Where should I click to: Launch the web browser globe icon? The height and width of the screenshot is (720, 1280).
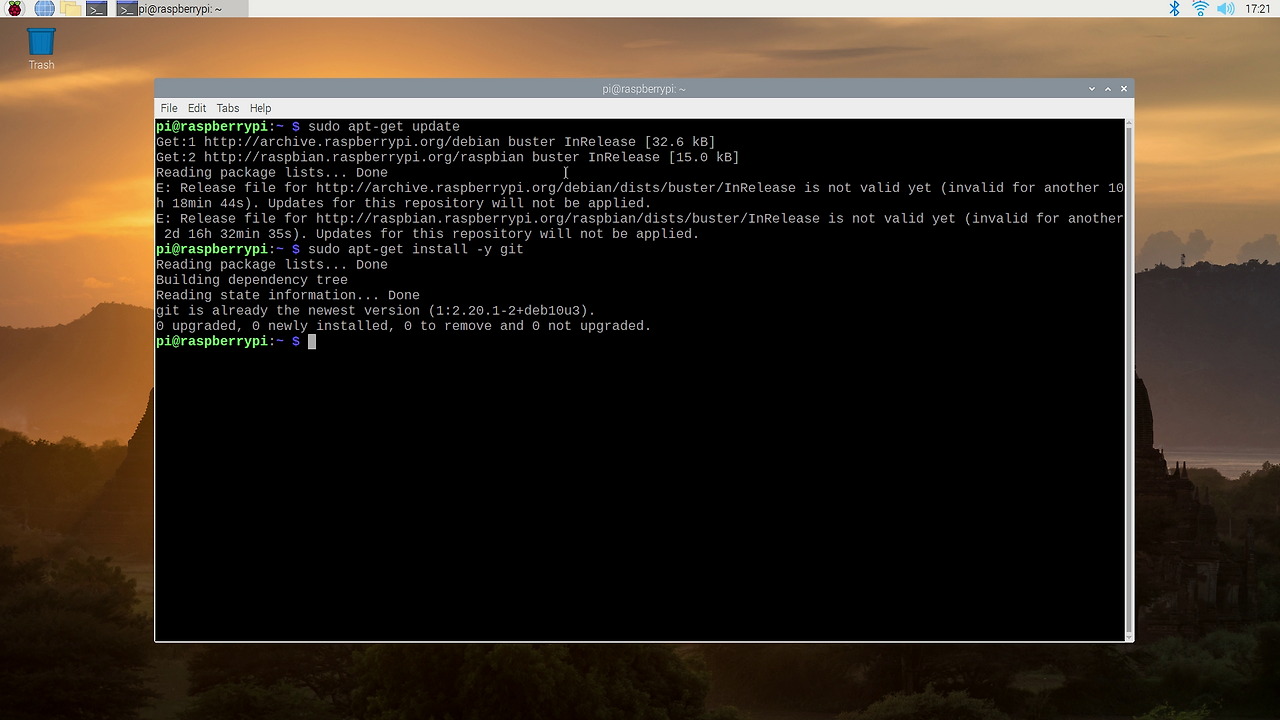[44, 9]
